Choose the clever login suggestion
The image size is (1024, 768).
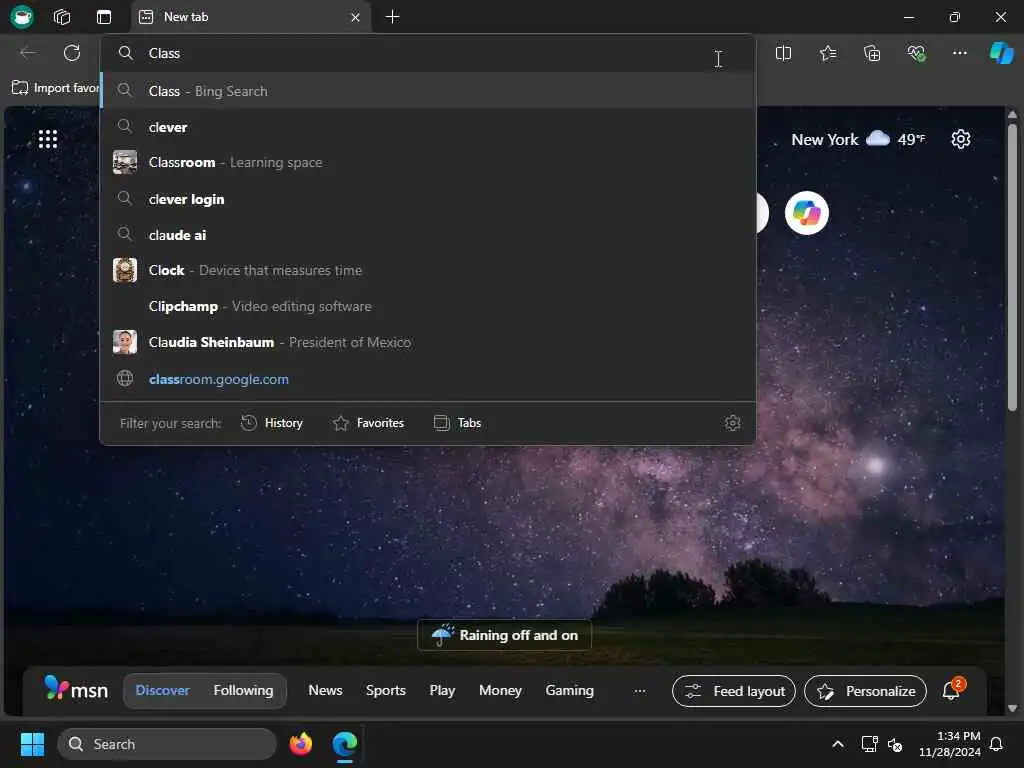point(428,199)
